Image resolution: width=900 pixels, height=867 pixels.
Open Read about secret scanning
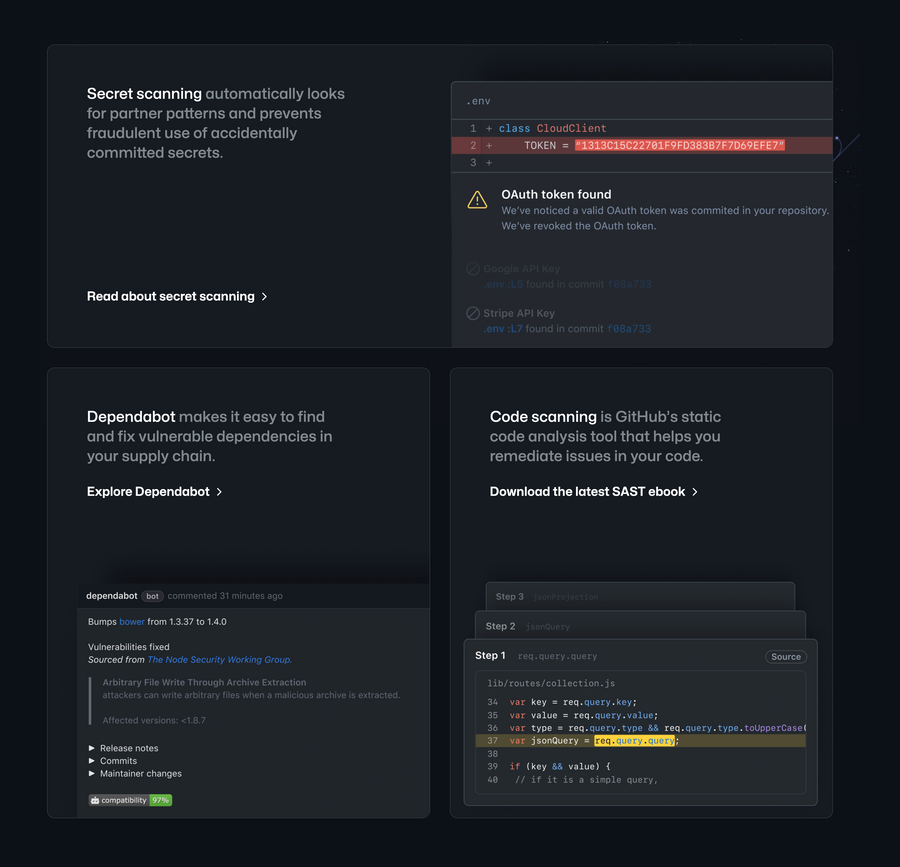[169, 296]
